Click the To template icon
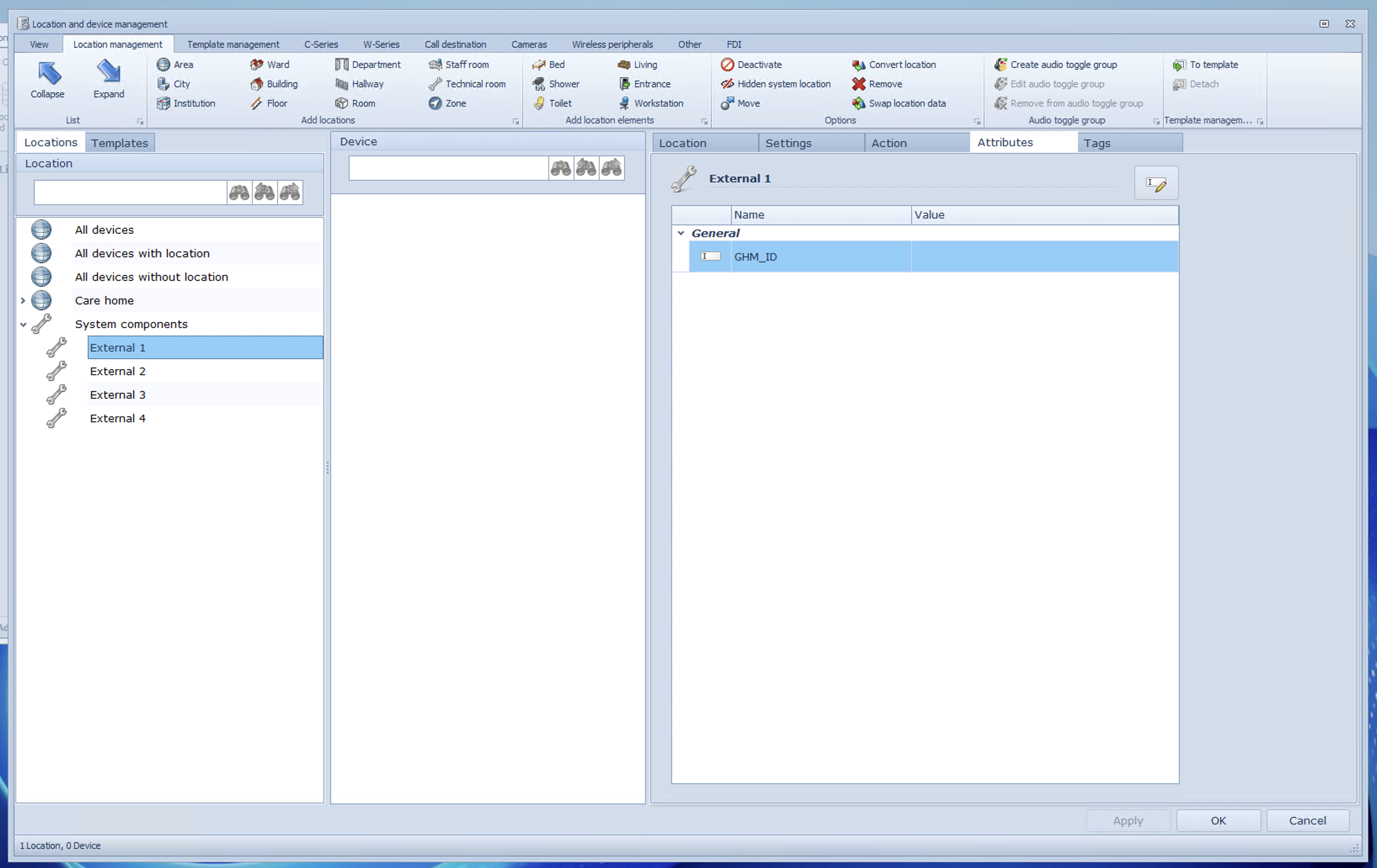1377x868 pixels. tap(1179, 64)
